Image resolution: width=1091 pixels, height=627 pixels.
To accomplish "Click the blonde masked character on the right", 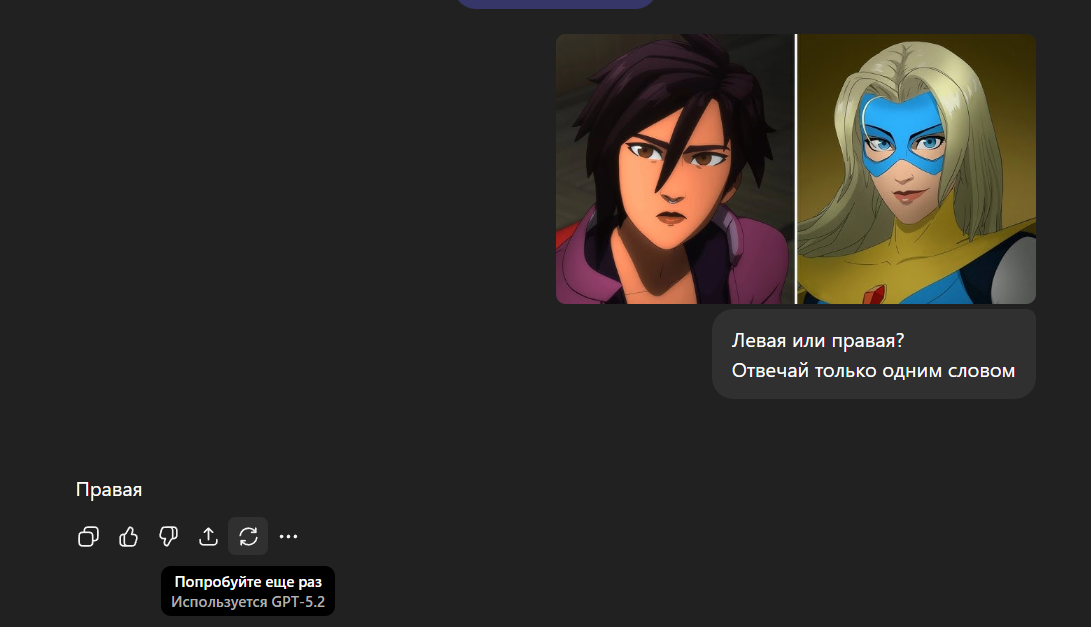I will (x=916, y=169).
